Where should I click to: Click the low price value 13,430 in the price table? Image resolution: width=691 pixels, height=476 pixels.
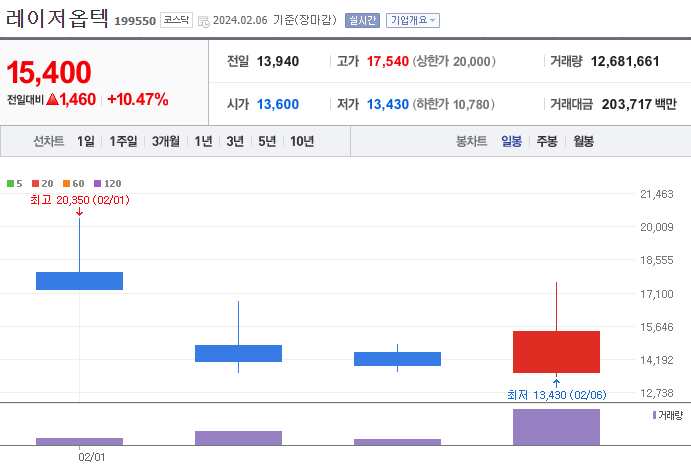pos(388,104)
